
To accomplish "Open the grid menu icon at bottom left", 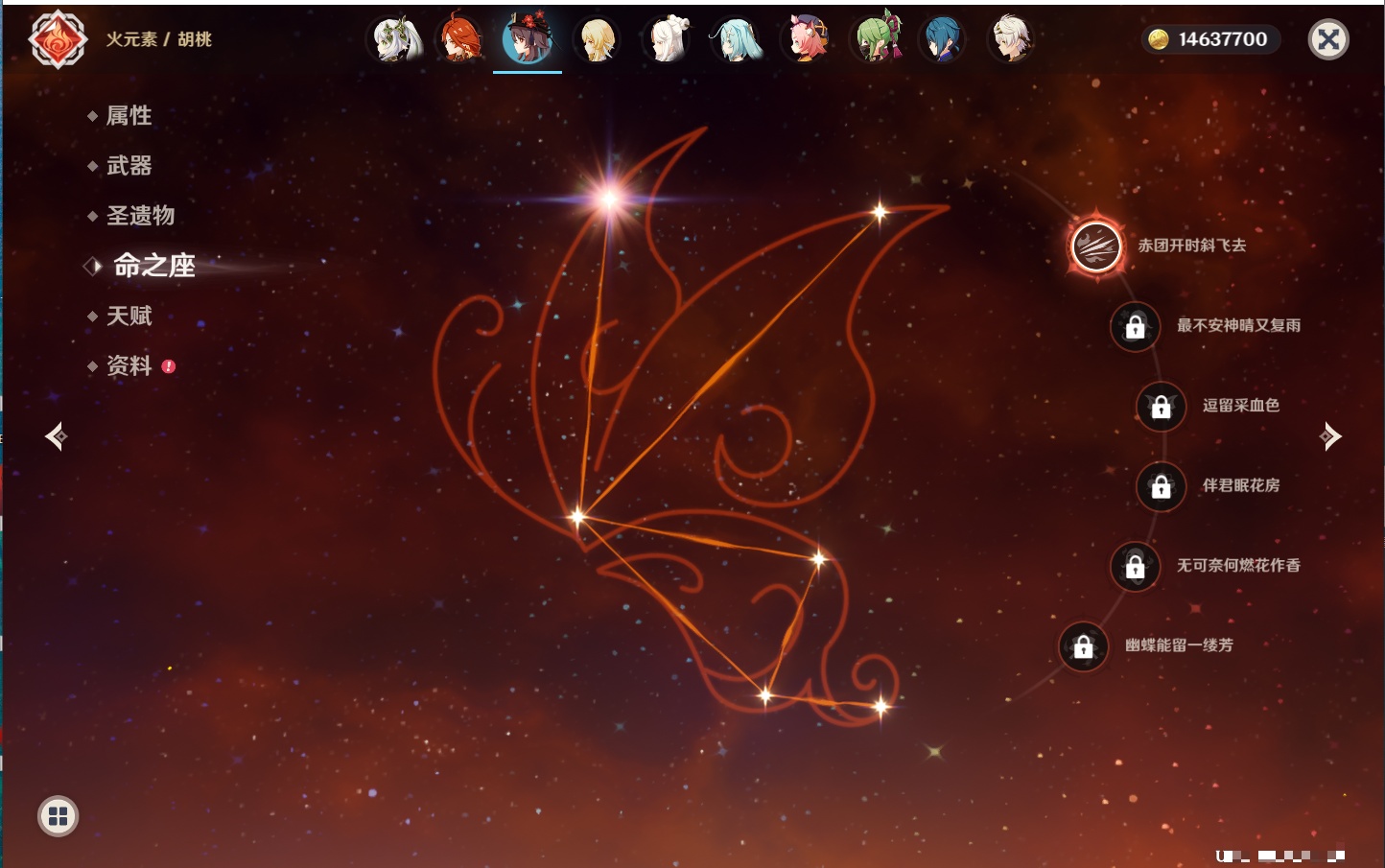I will (58, 816).
